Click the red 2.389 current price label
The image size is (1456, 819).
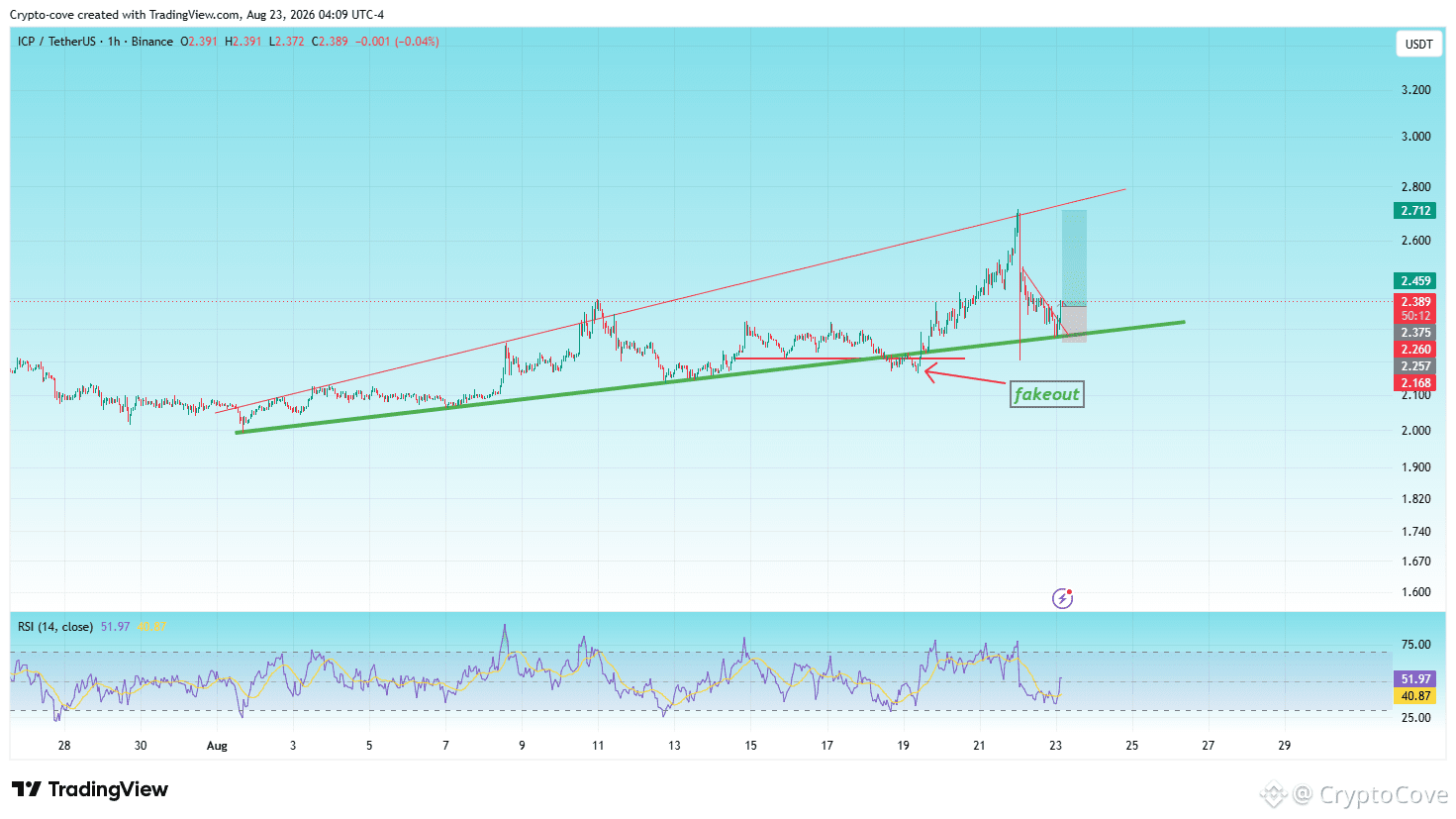point(1415,302)
